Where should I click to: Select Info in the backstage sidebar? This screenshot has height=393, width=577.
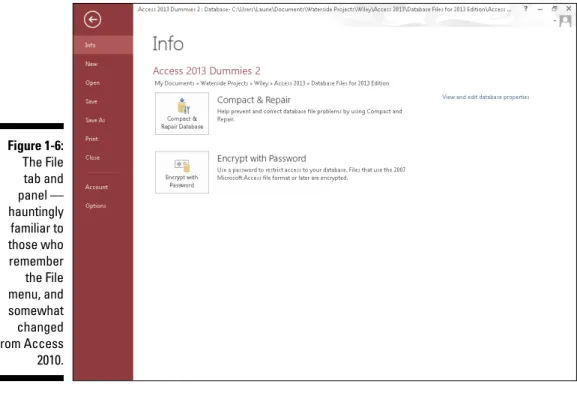coord(103,45)
